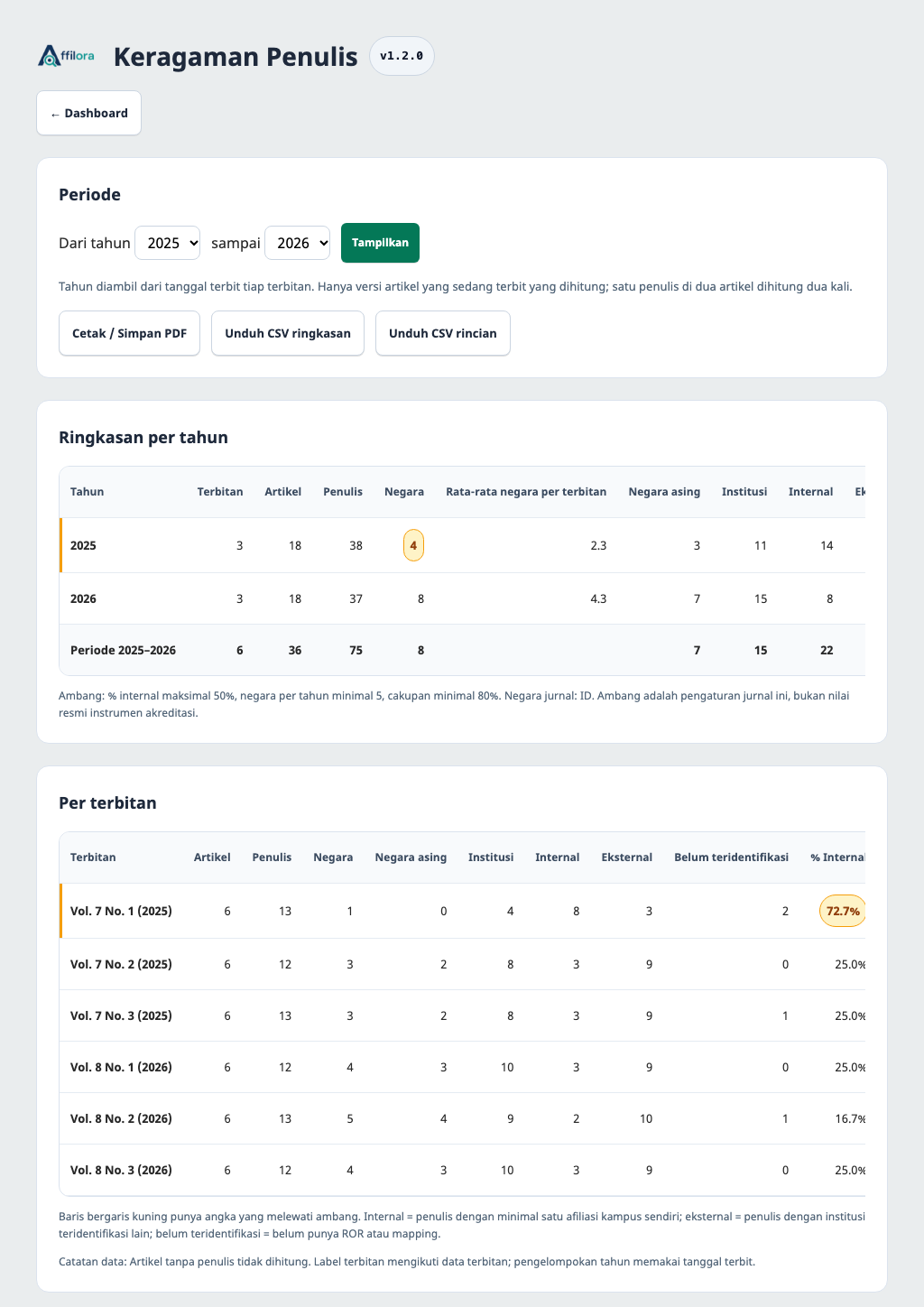Image resolution: width=924 pixels, height=1307 pixels.
Task: Click average value 2.3 in the 2025 row
Action: tap(598, 545)
